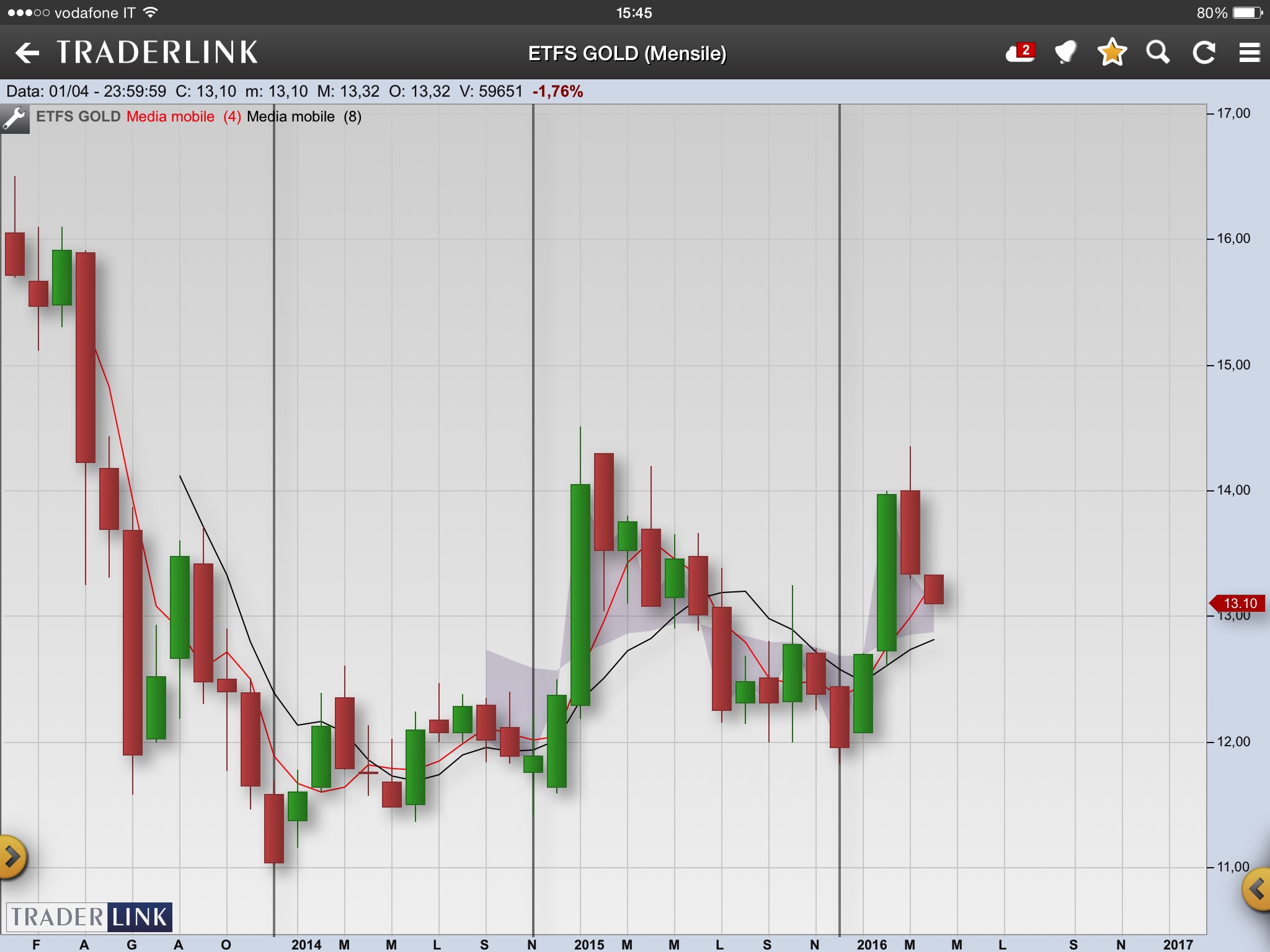Tap the TRADERLINK watermark logo bottom left

(89, 917)
